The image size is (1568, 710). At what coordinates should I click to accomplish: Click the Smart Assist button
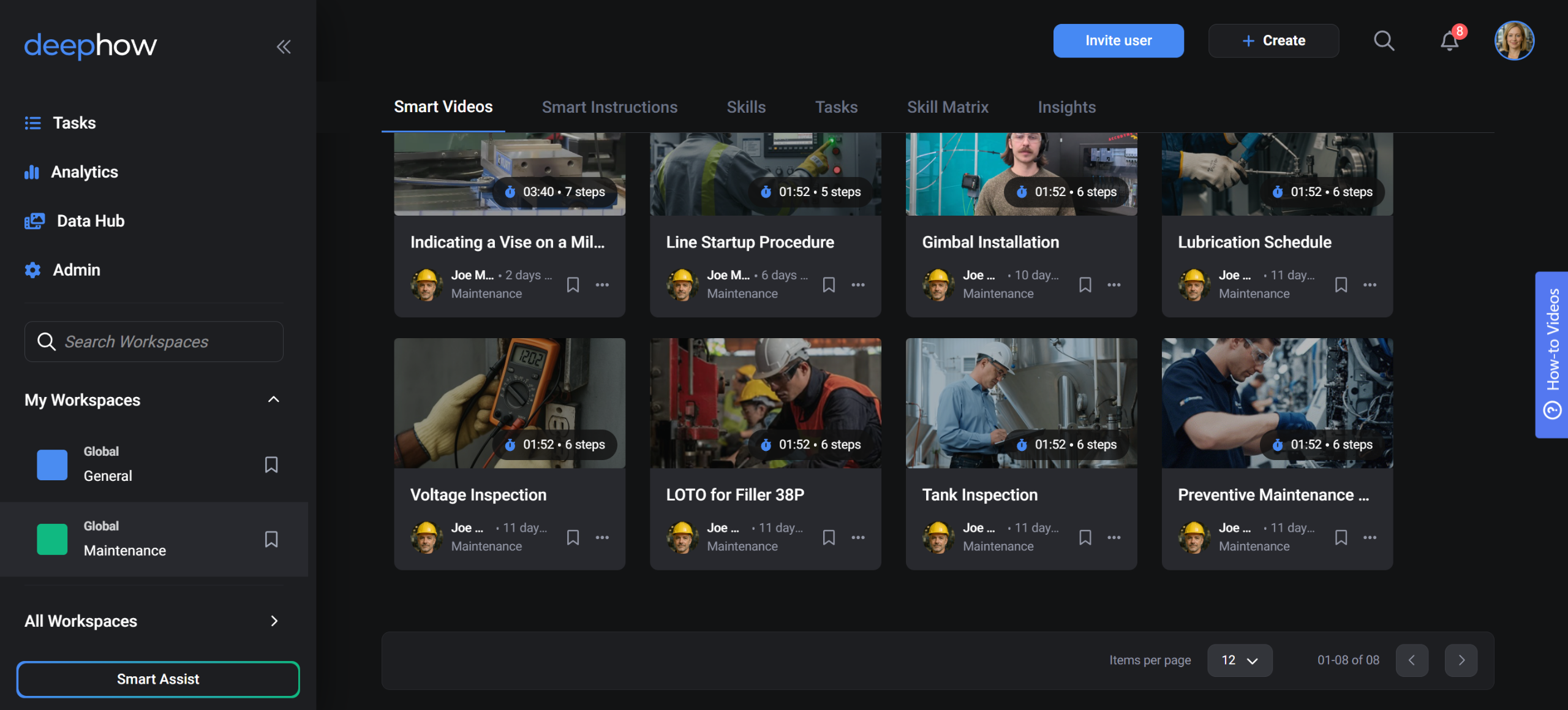pos(158,679)
